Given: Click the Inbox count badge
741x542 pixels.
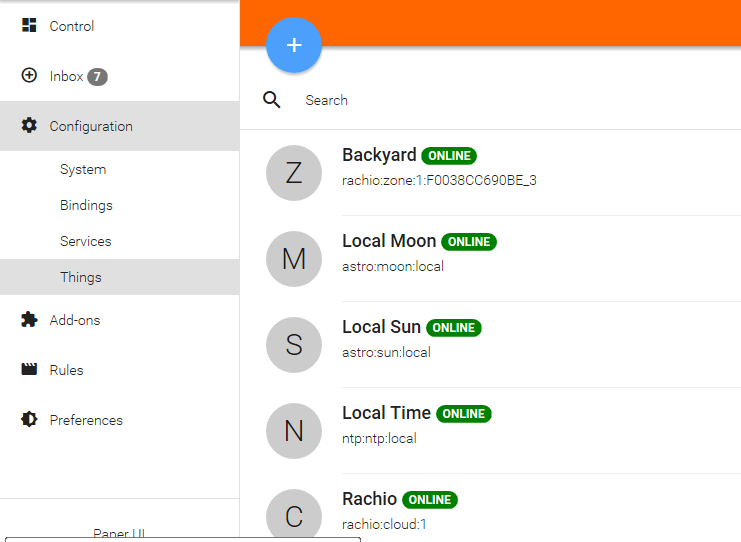Looking at the screenshot, I should (97, 77).
